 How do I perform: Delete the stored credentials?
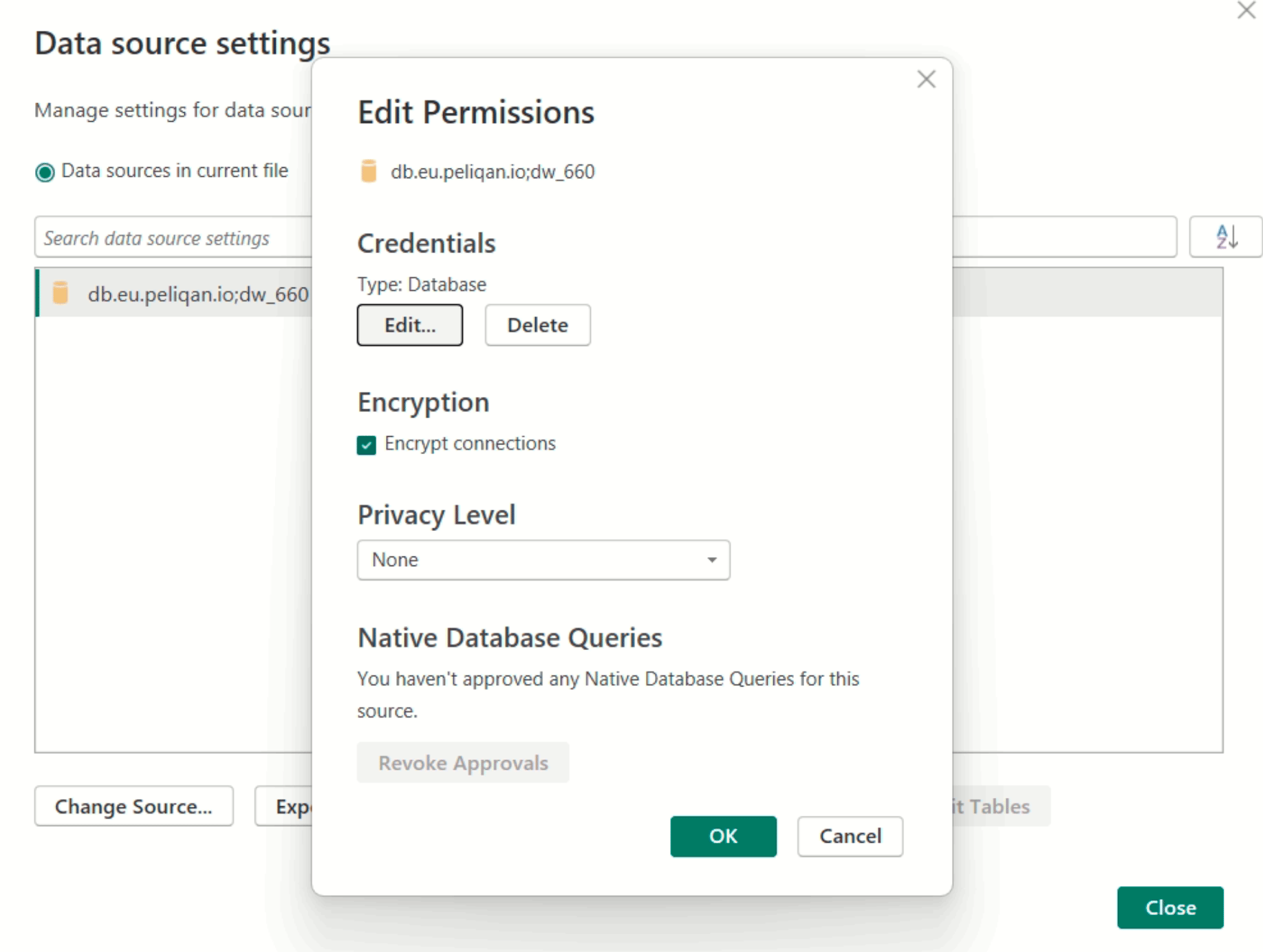537,325
